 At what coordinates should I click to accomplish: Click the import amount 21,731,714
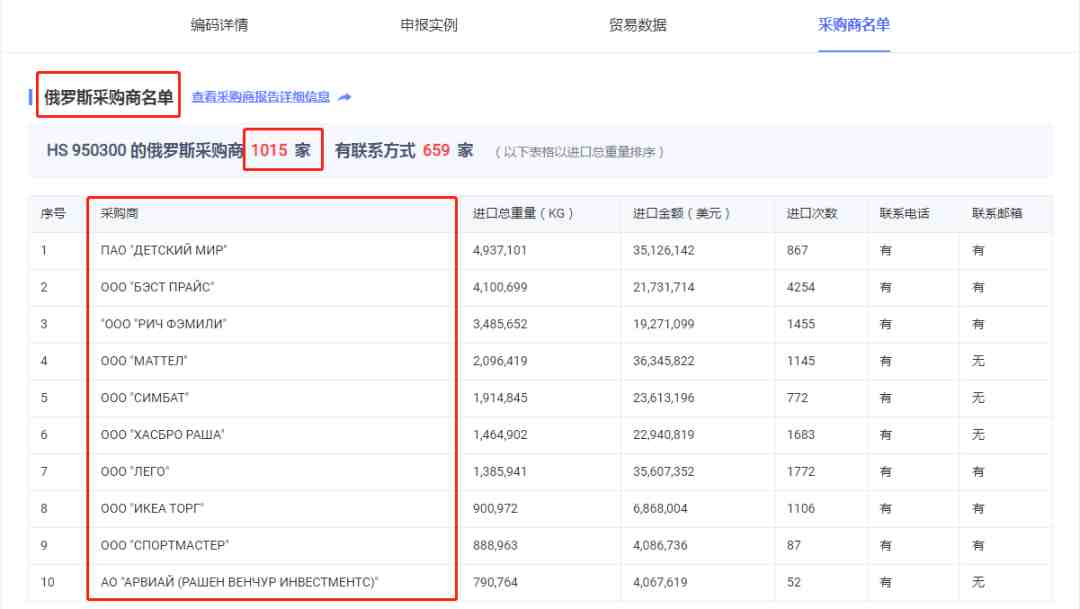[664, 287]
